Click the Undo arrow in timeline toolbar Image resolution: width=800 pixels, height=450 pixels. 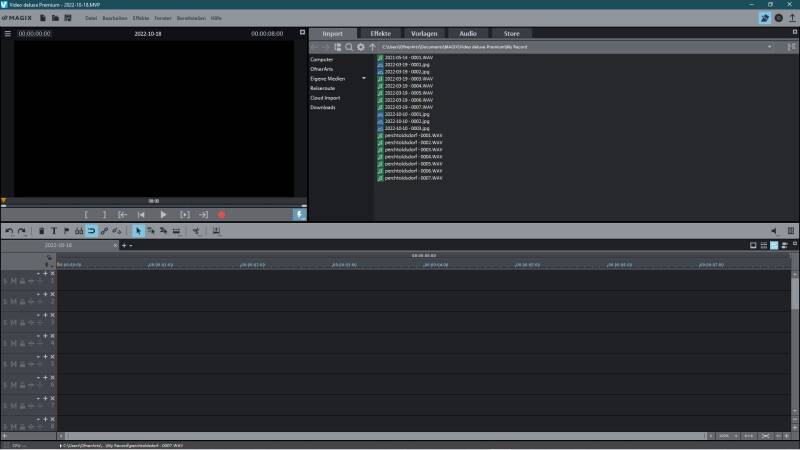click(9, 231)
